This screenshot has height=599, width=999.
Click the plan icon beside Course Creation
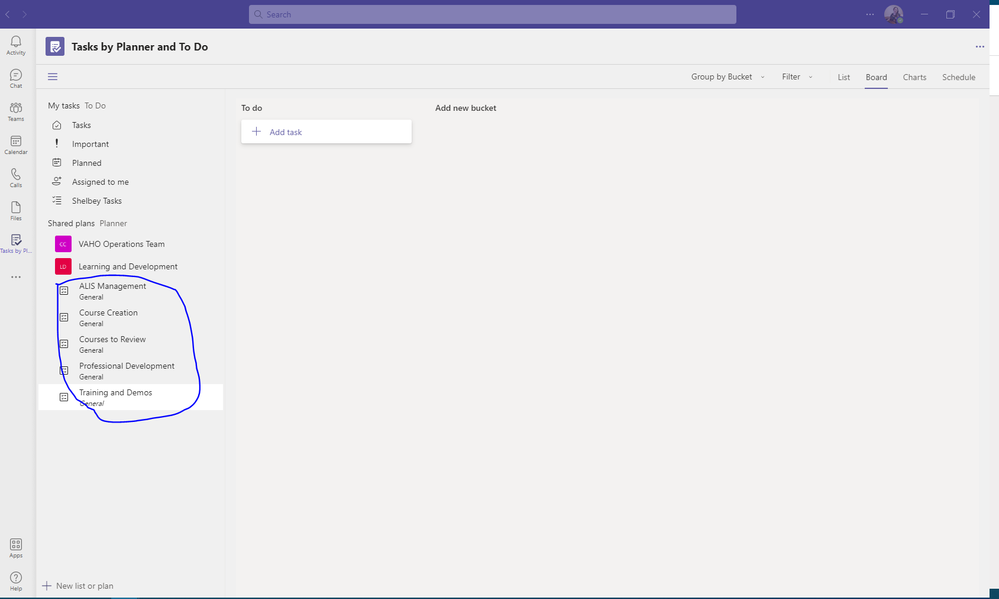(64, 317)
